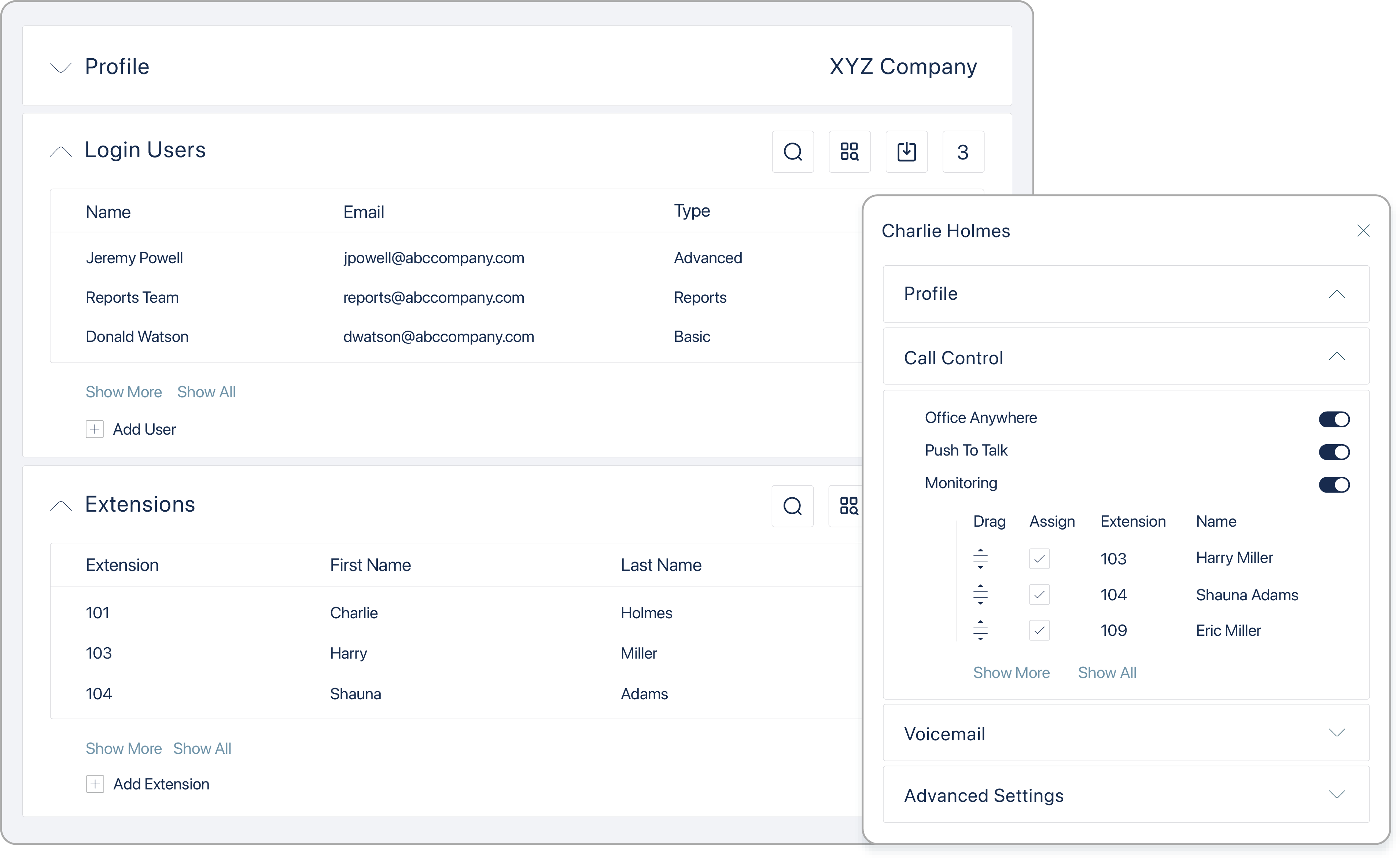Collapse the Login Users section
Screen dimensions: 1400x862
pyautogui.click(x=61, y=151)
